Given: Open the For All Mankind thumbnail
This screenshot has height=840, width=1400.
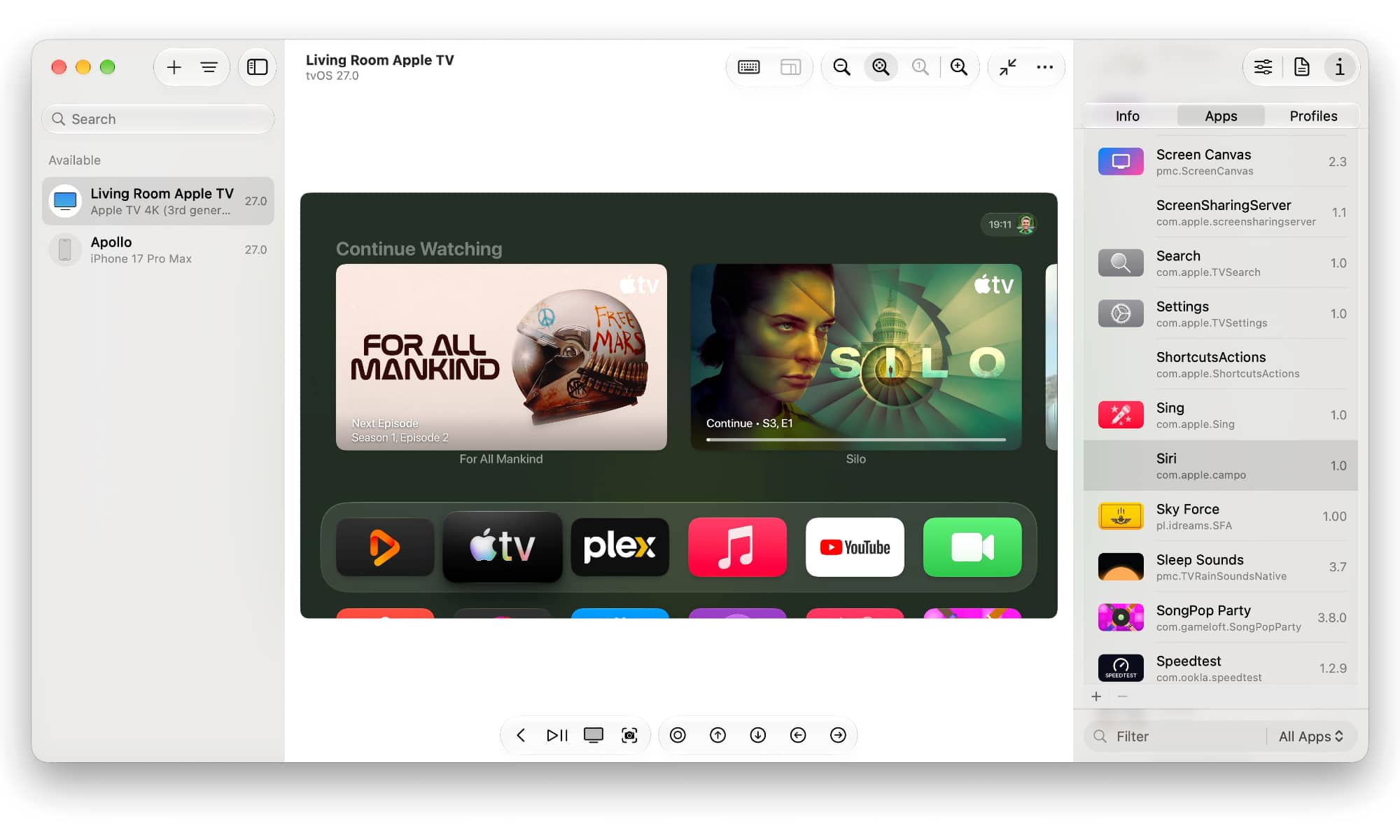Looking at the screenshot, I should (501, 357).
